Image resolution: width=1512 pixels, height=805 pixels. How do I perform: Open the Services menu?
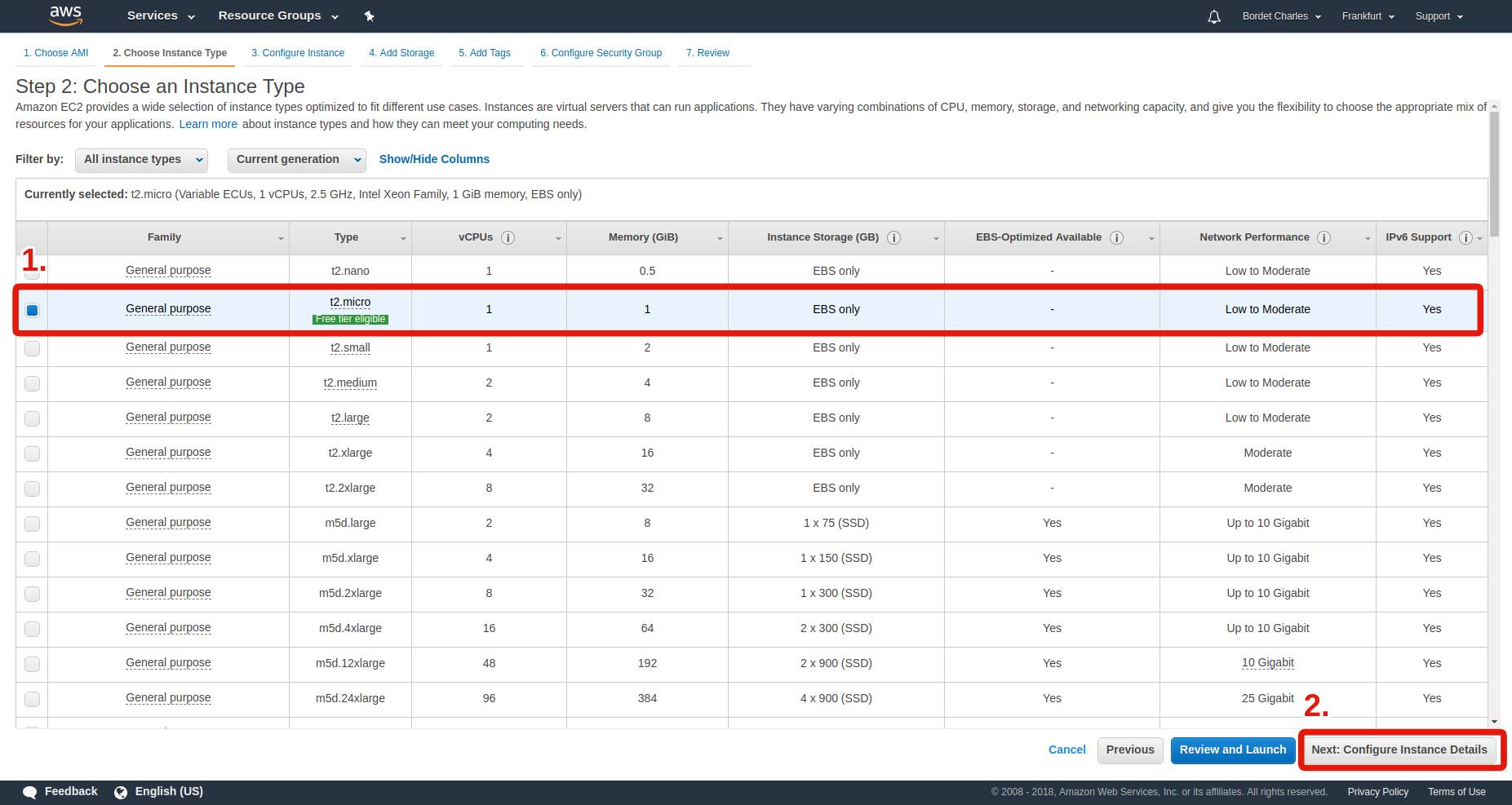161,15
